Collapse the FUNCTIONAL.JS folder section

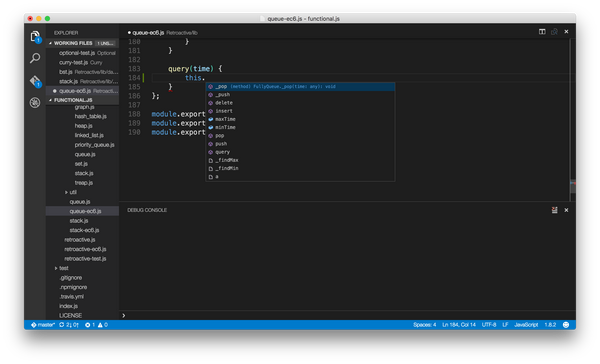click(x=82, y=100)
